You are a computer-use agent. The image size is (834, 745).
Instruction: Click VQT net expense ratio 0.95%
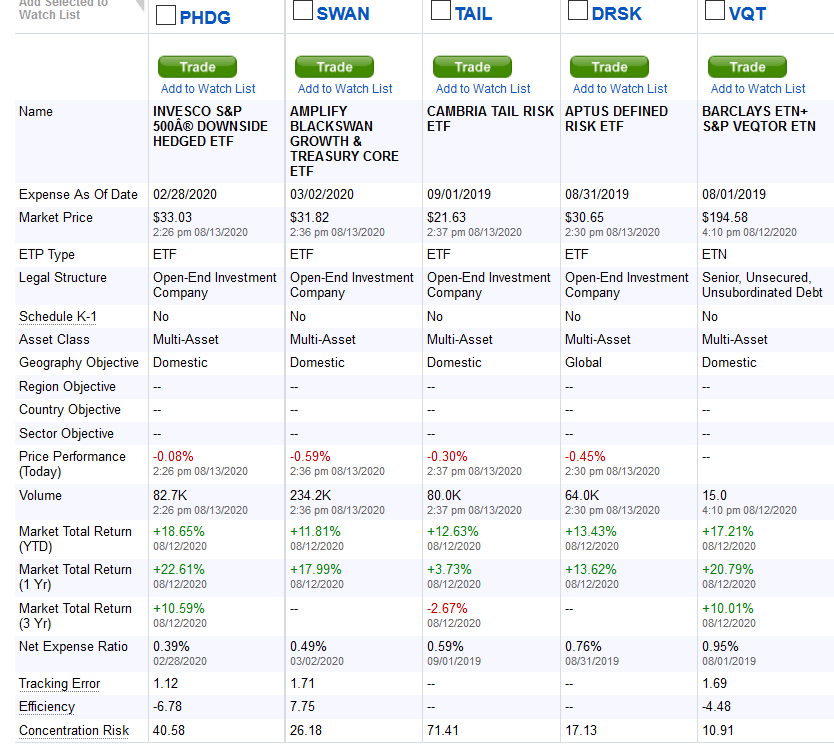point(720,647)
